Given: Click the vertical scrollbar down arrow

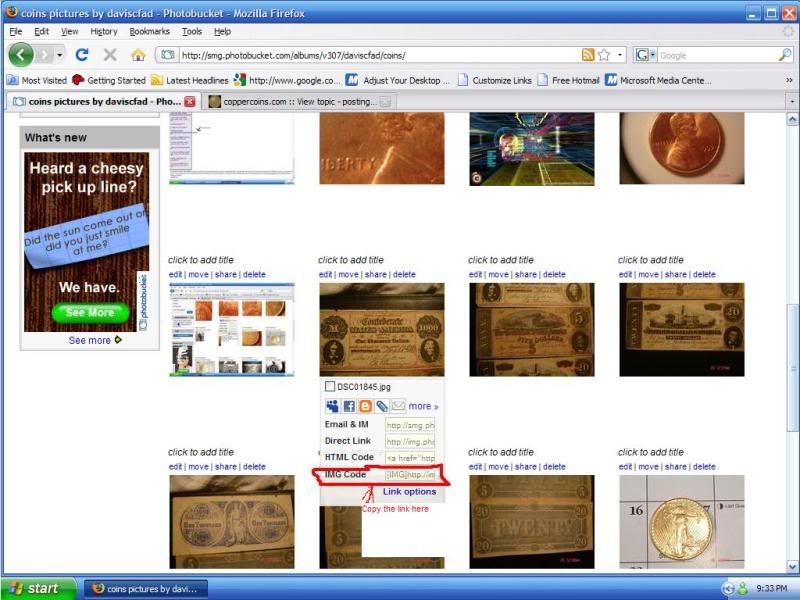Looking at the screenshot, I should coord(792,566).
